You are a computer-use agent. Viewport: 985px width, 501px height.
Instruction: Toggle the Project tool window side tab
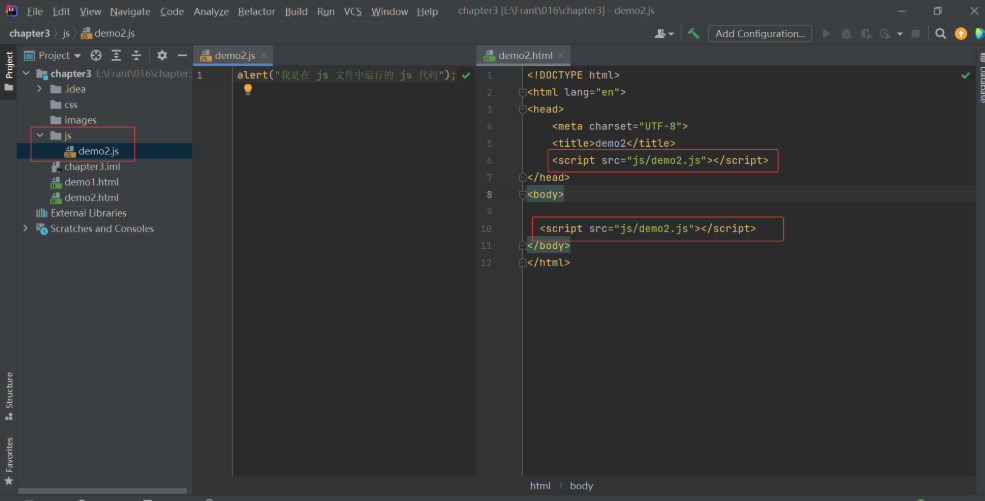[9, 71]
